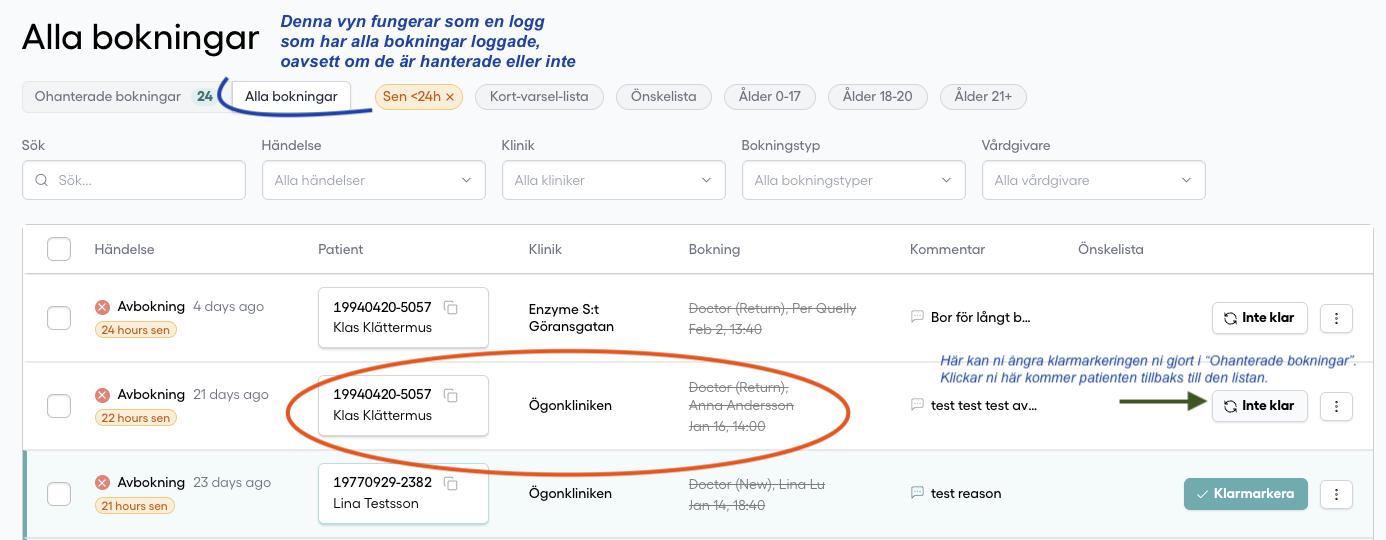This screenshot has width=1386, height=540.
Task: Tick the select-all checkbox in table header
Action: [59, 249]
